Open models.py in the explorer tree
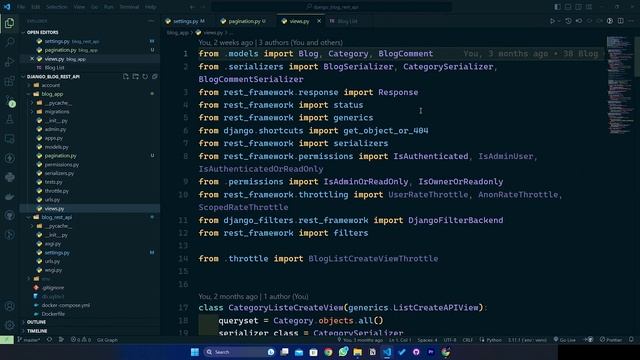Image resolution: width=640 pixels, height=360 pixels. 56,147
